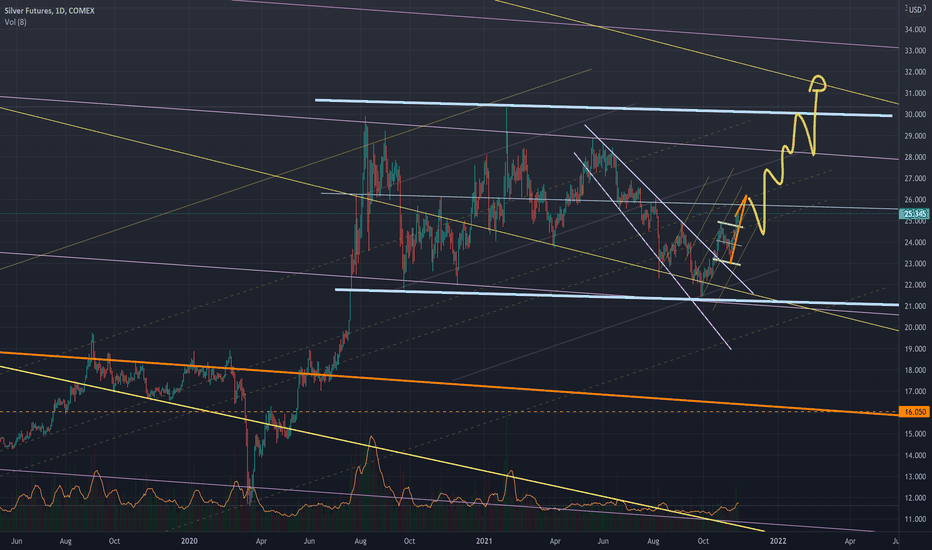
Task: Select the hand-drawn yellow arrowhead near 32.000
Action: tap(818, 83)
